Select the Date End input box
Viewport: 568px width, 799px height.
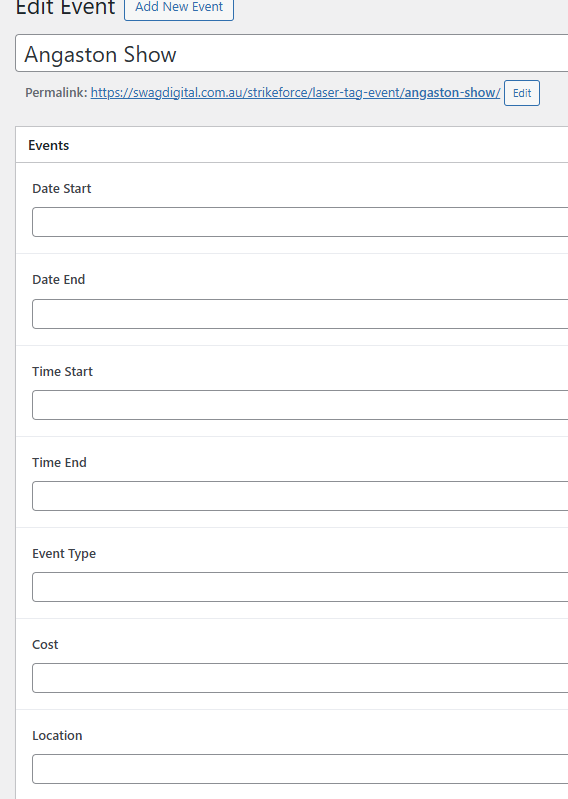300,314
